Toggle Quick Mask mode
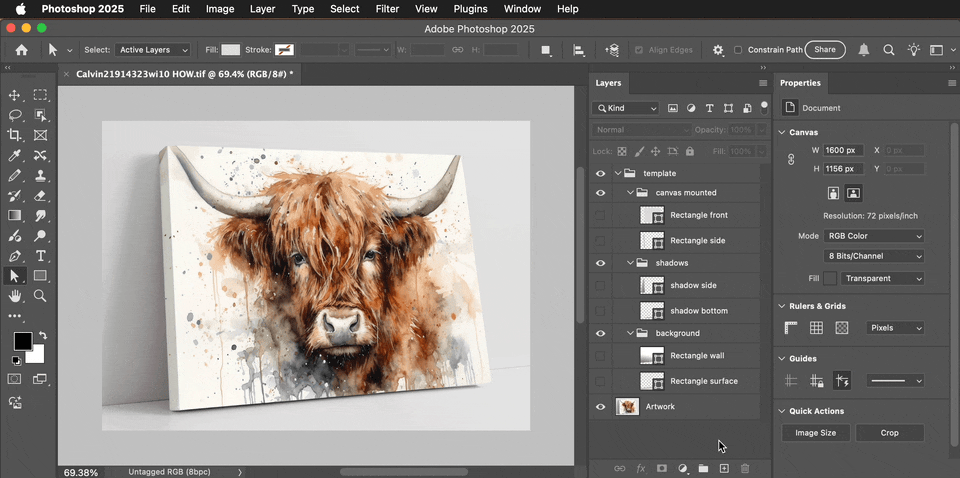The image size is (960, 478). point(15,379)
